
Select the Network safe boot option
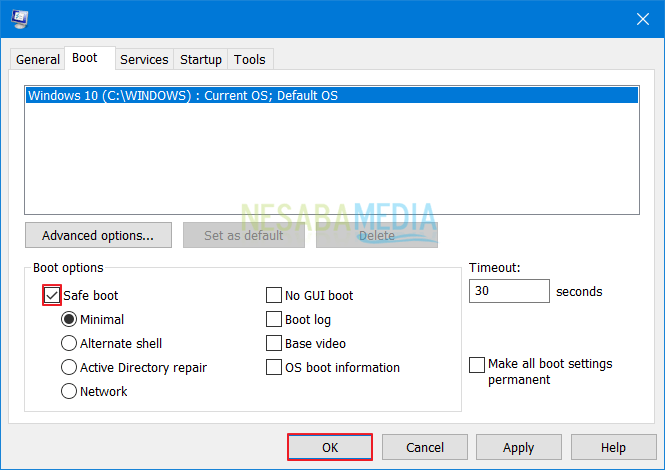click(x=69, y=392)
